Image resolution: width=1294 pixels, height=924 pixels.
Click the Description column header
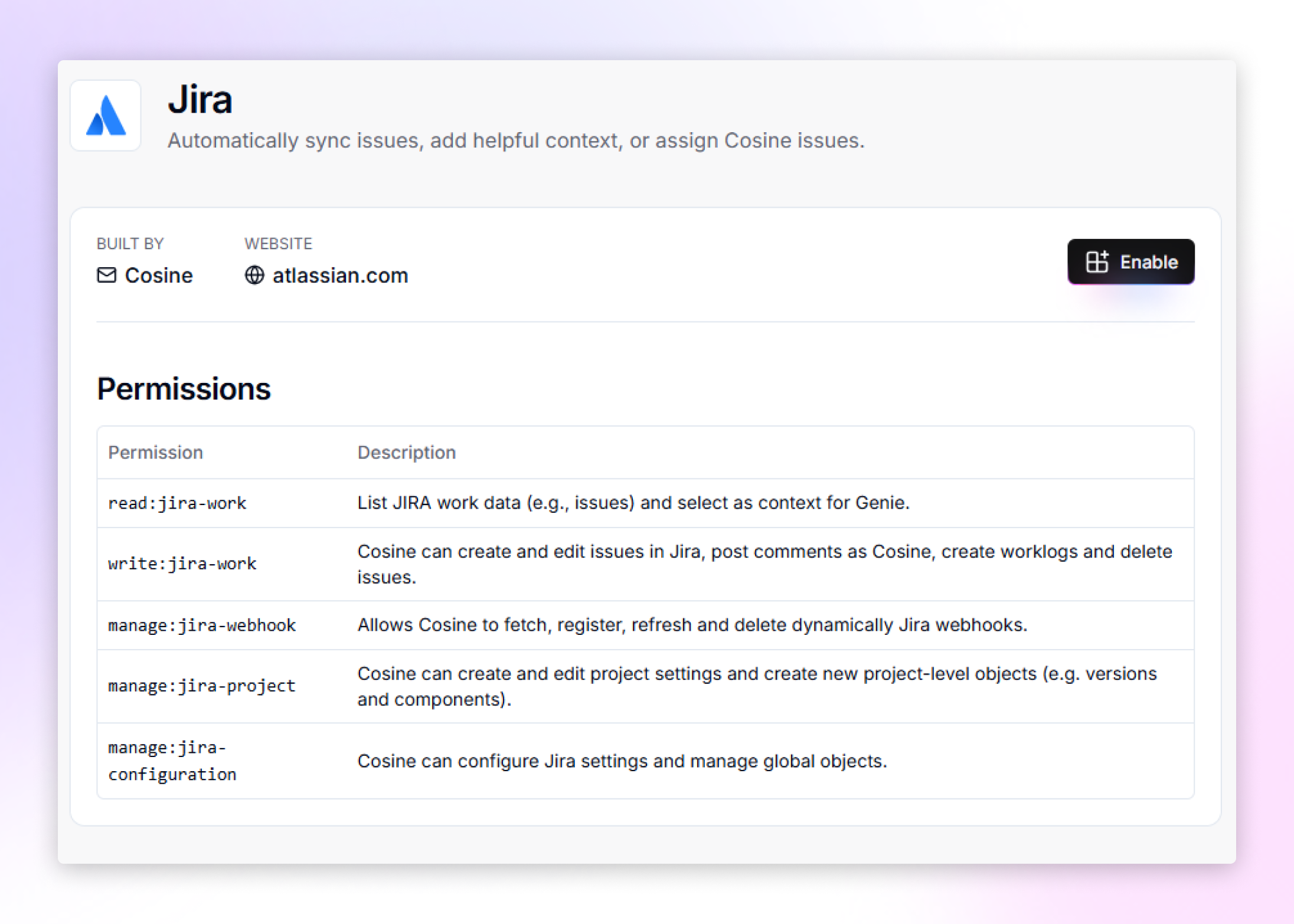coord(406,452)
